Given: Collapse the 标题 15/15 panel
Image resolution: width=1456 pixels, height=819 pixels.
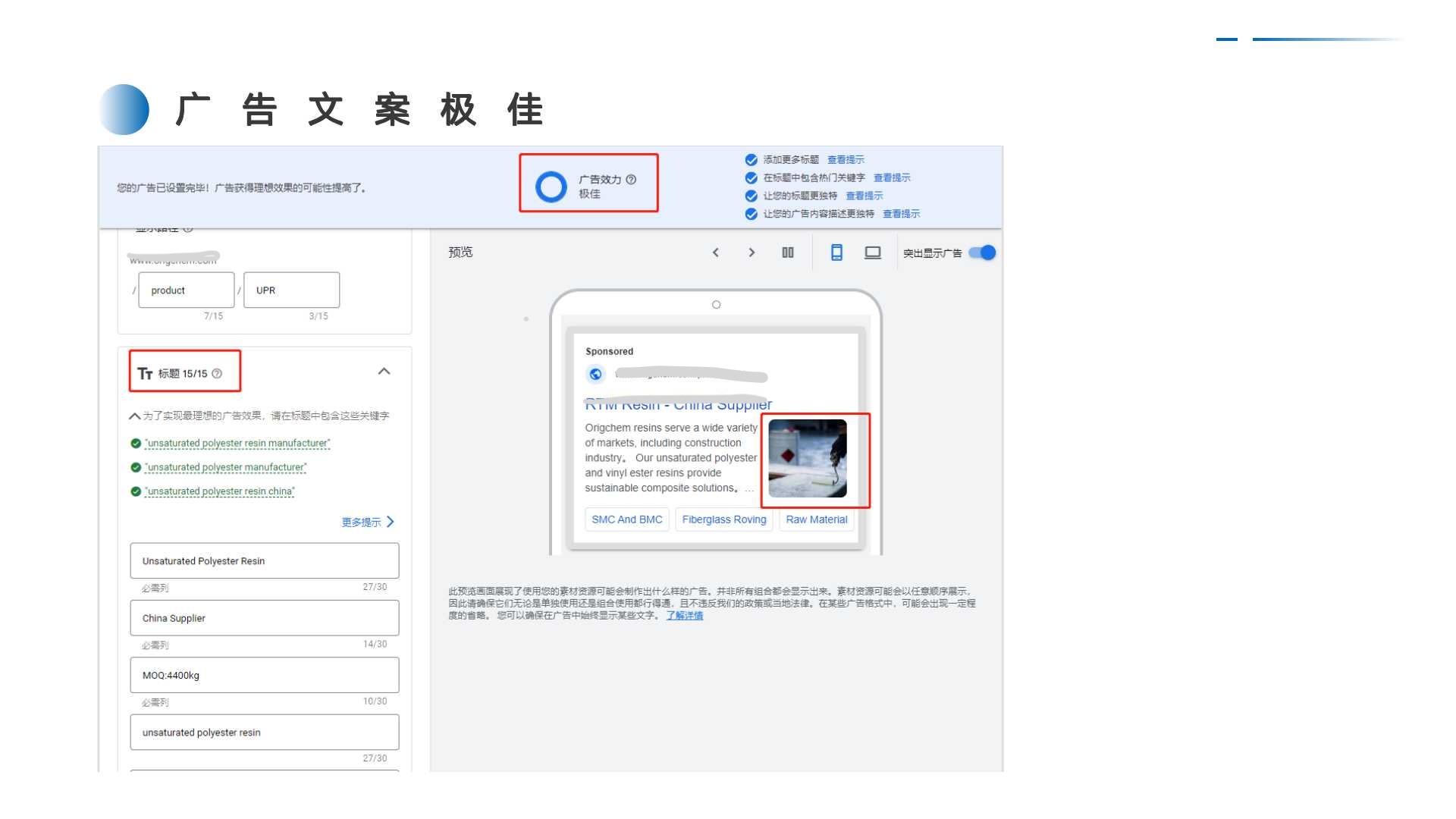Looking at the screenshot, I should pos(384,371).
